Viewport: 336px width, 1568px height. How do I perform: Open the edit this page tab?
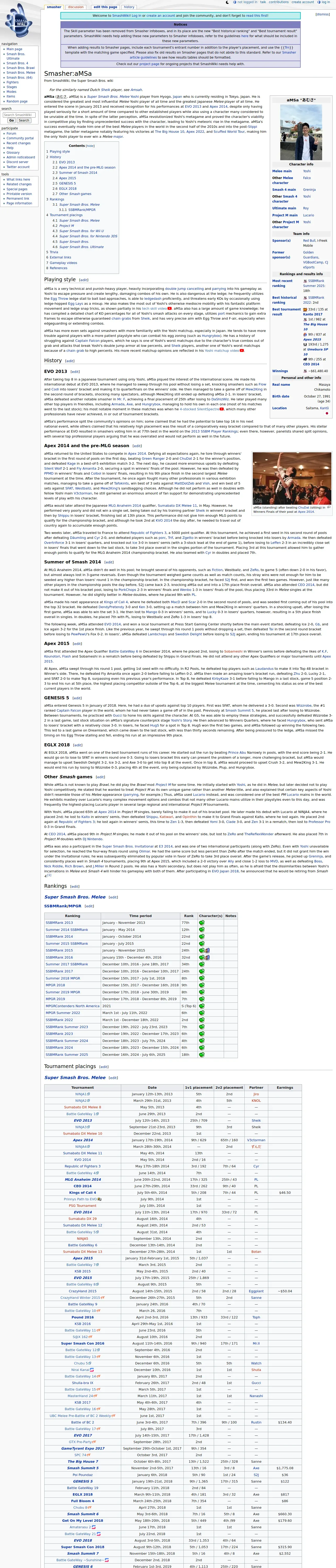105,7
